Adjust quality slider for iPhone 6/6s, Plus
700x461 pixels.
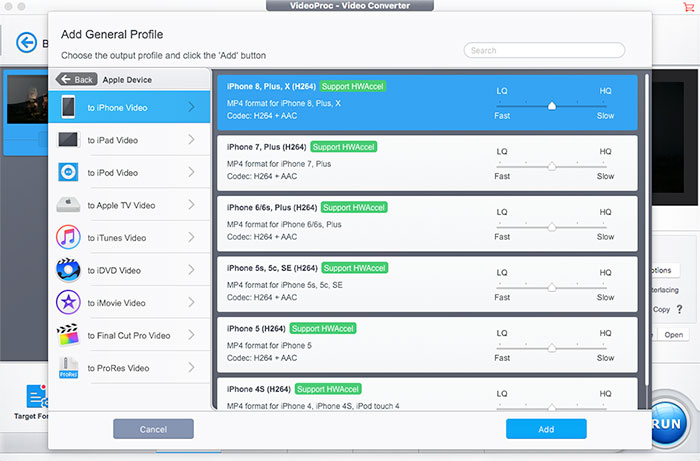tap(552, 227)
